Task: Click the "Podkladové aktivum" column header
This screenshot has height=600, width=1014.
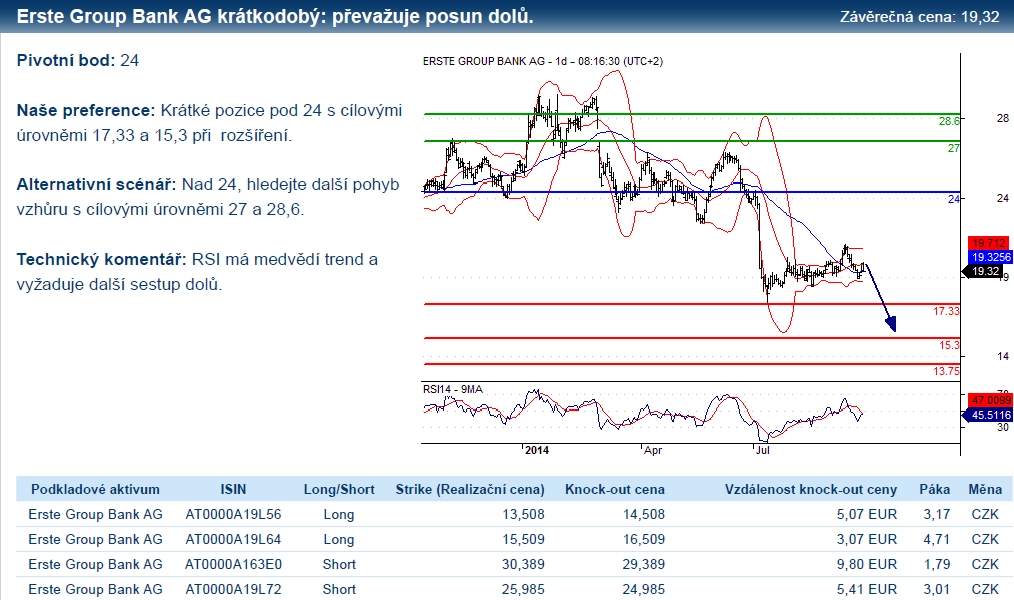Action: 95,489
